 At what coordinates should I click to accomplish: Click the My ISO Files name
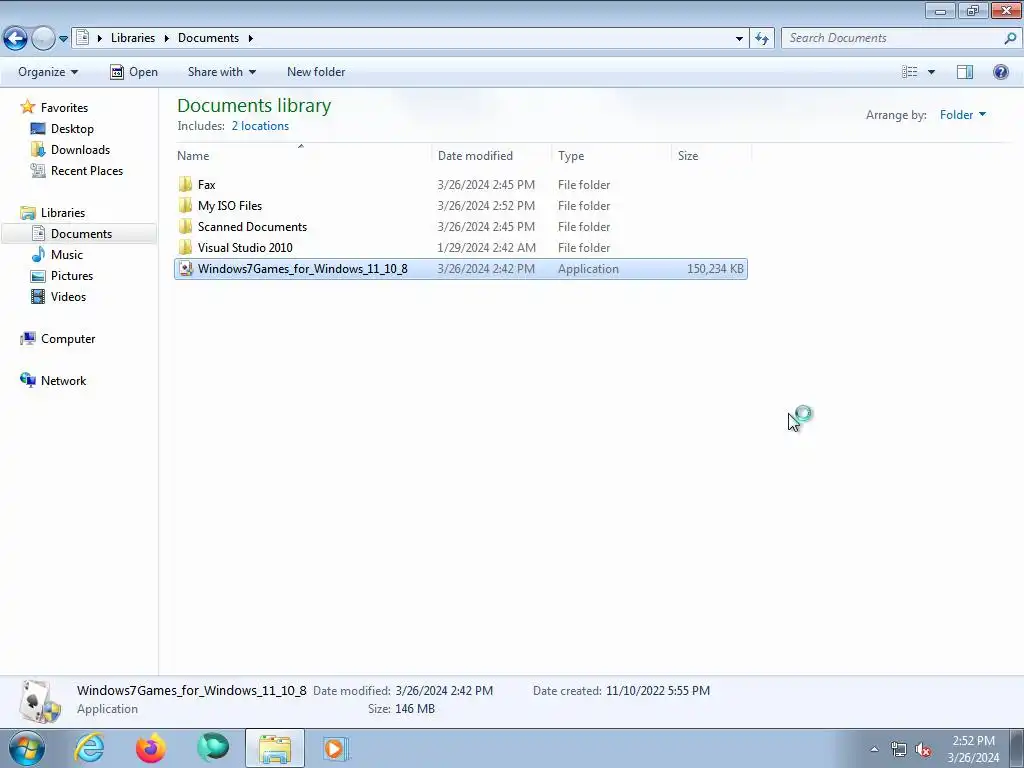point(230,206)
